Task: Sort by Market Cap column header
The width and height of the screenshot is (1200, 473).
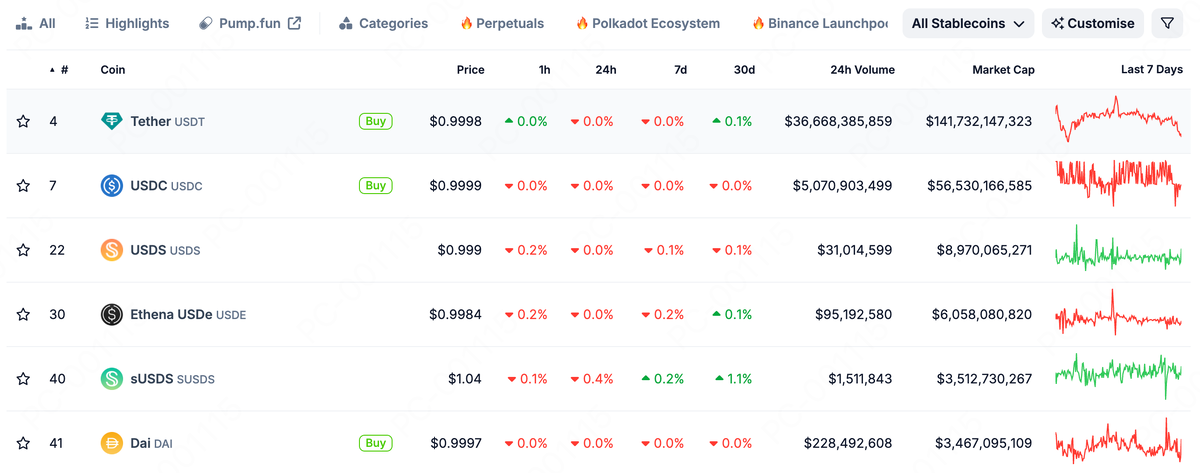Action: tap(1003, 70)
